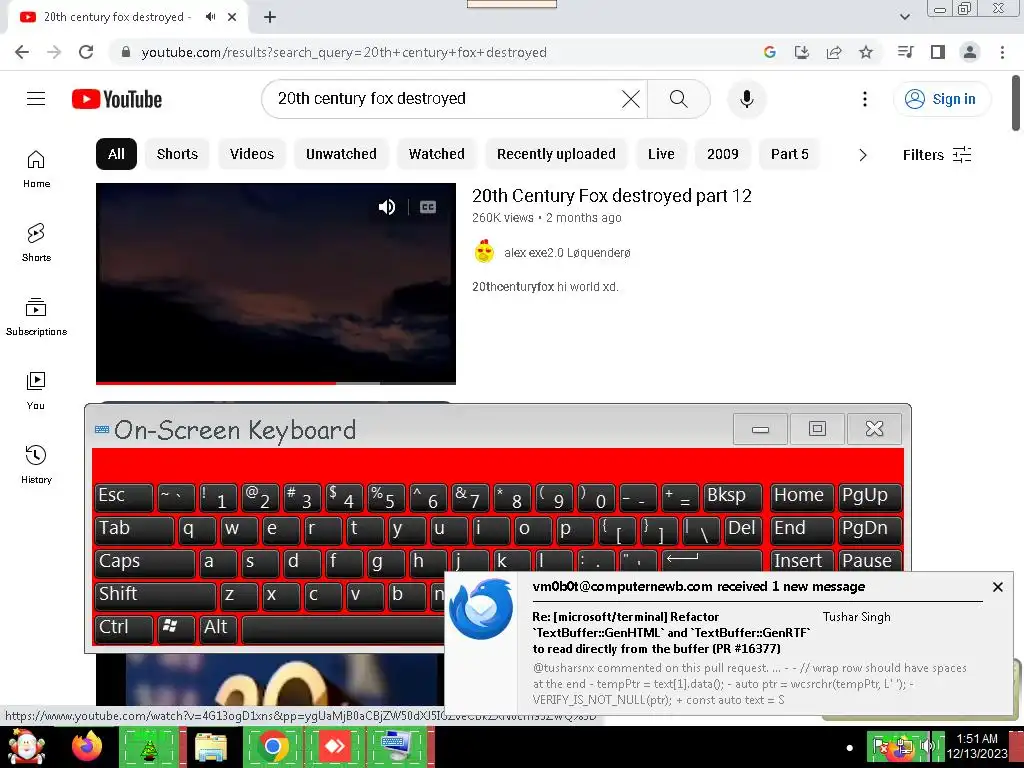Select the Shorts filter chip
1024x768 pixels.
point(177,154)
